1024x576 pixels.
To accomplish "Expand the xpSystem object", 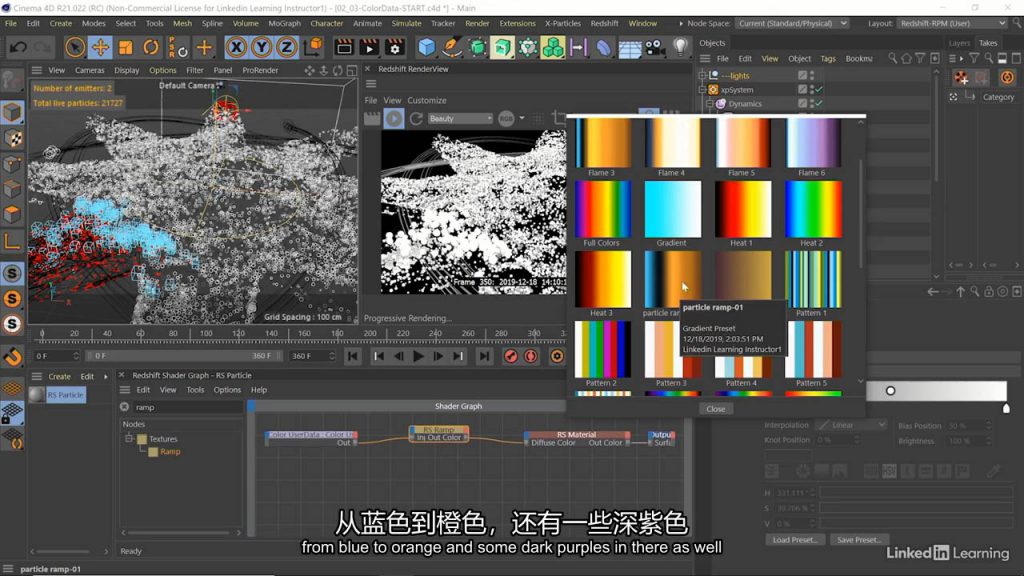I will [703, 90].
